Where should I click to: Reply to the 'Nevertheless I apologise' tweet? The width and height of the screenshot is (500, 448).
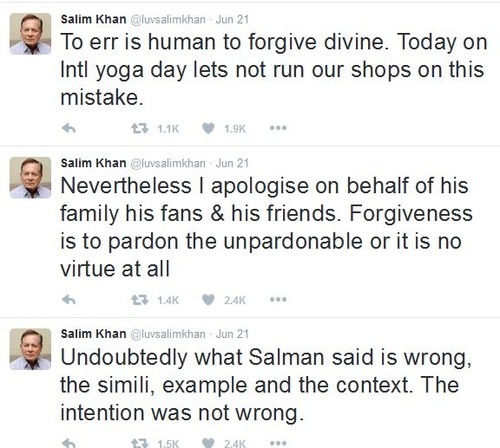click(69, 300)
